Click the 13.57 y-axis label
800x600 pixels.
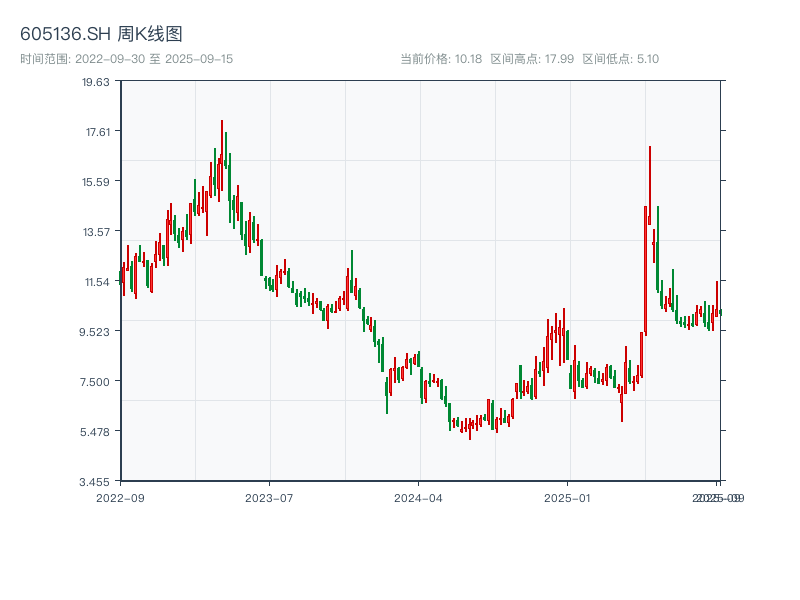96,232
